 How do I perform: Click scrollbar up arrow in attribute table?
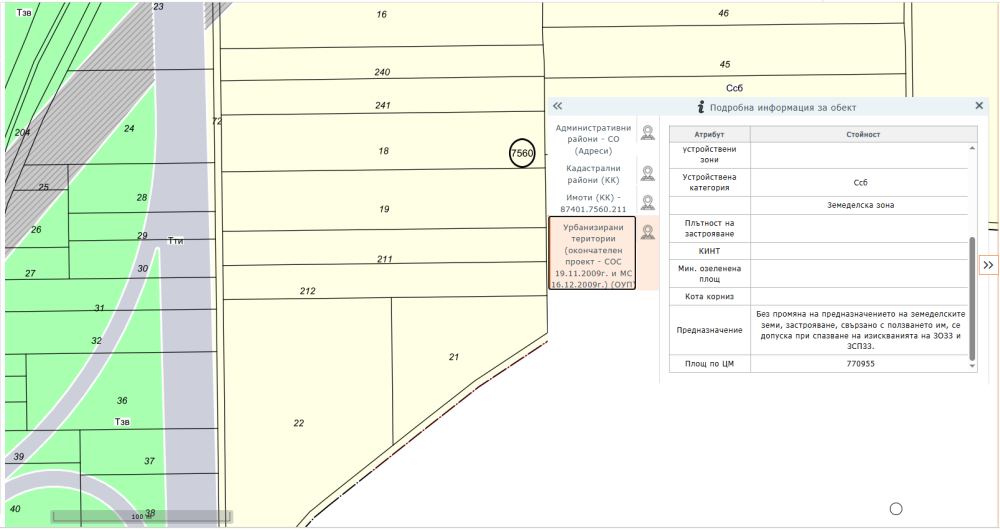972,149
